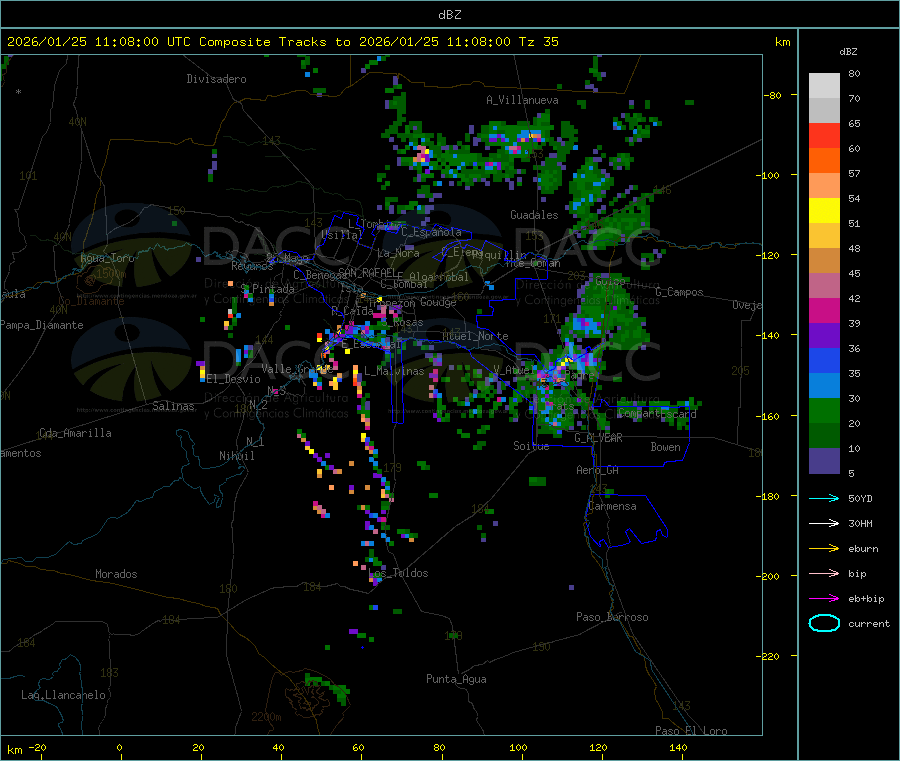Pick the slate purple 5-10 dBZ swatch
900x761 pixels.
pyautogui.click(x=824, y=461)
